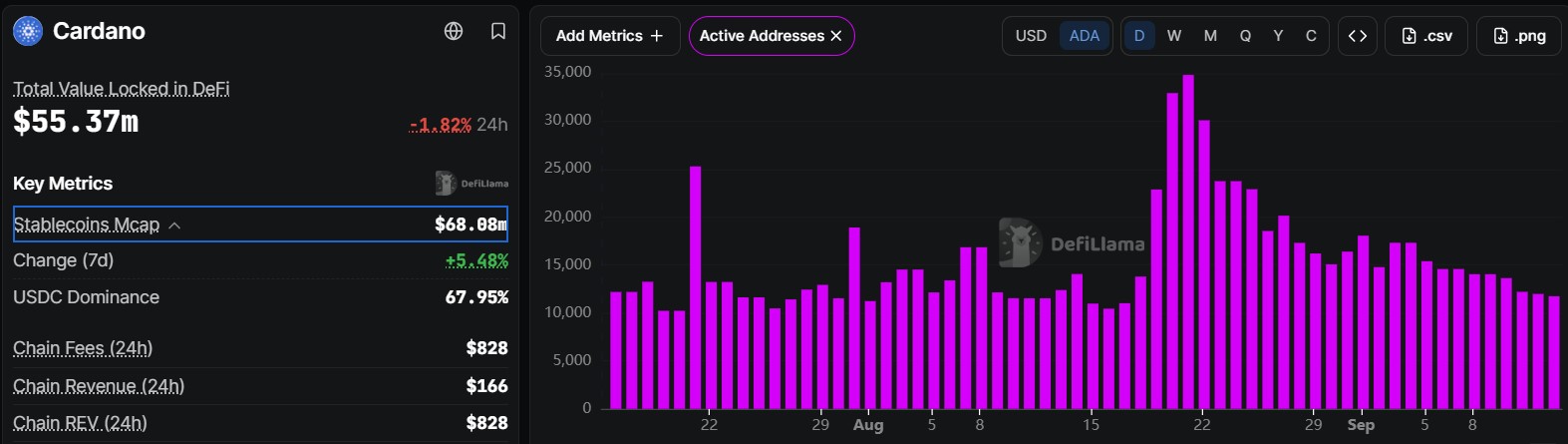Switch denomination to USD
This screenshot has width=1568, height=444.
1031,36
